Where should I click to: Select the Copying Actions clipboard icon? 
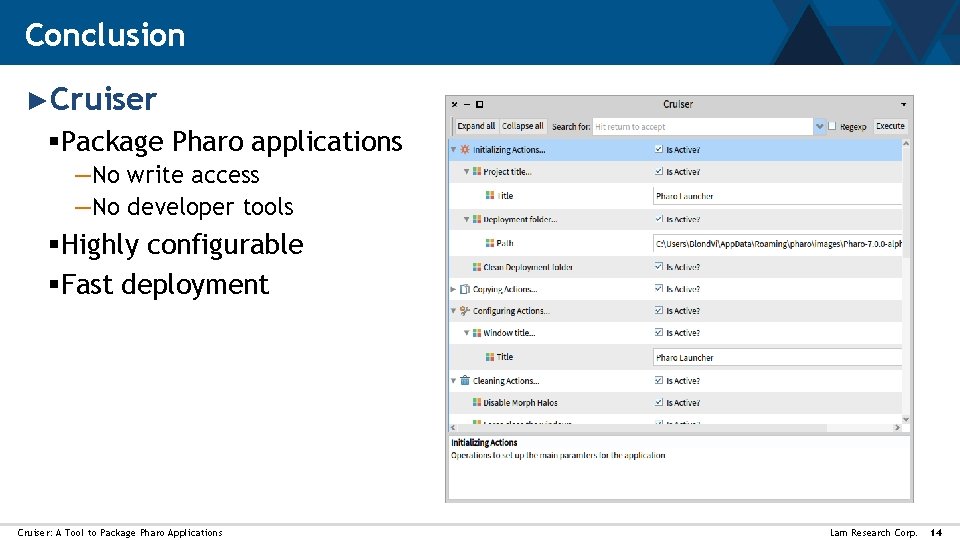465,289
